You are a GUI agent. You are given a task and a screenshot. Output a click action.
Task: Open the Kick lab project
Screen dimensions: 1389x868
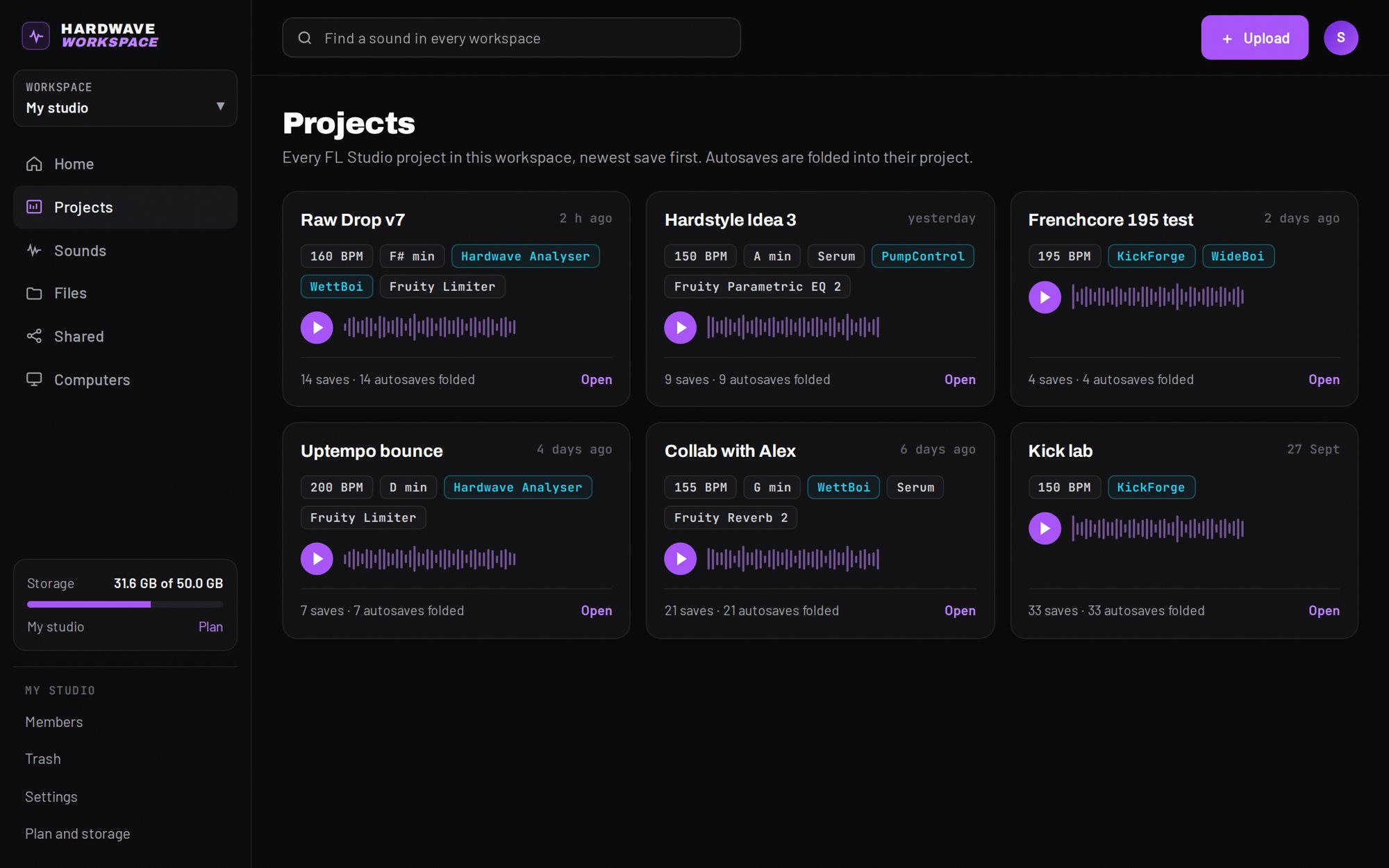pyautogui.click(x=1324, y=610)
